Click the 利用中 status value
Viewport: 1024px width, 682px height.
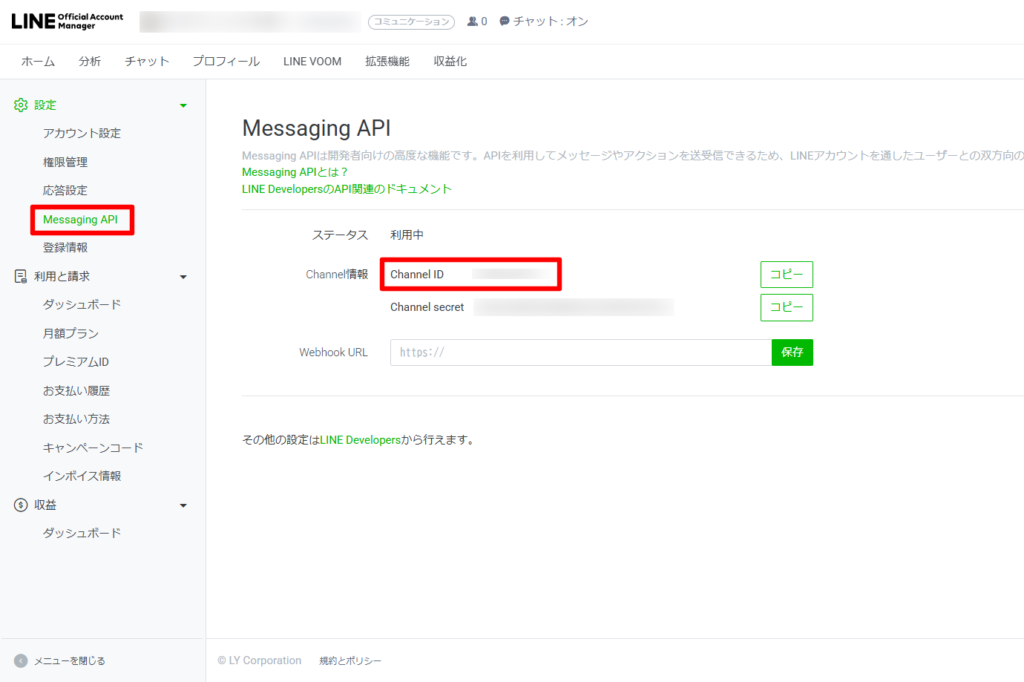[x=407, y=235]
